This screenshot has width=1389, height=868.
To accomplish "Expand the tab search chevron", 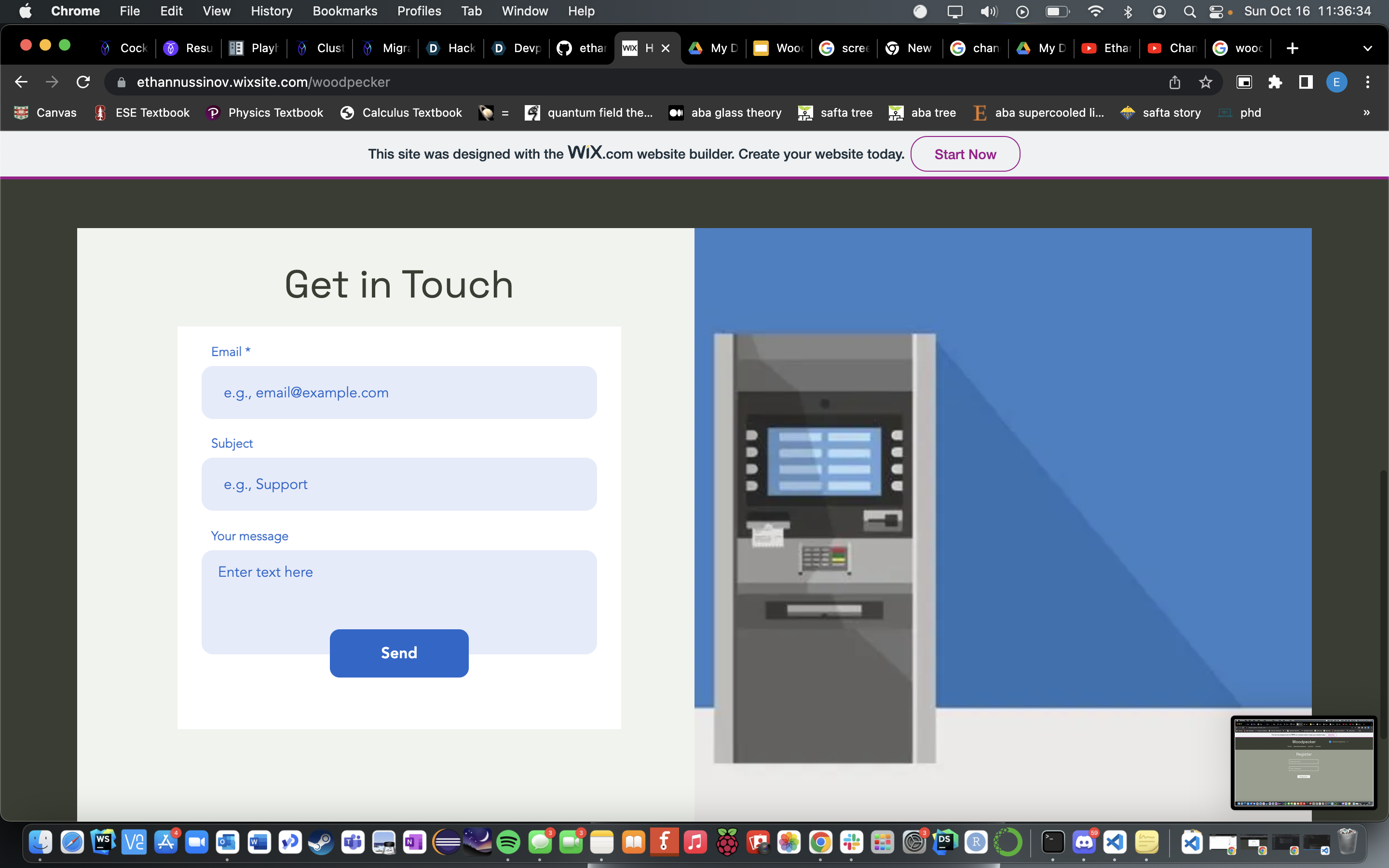I will point(1367,48).
